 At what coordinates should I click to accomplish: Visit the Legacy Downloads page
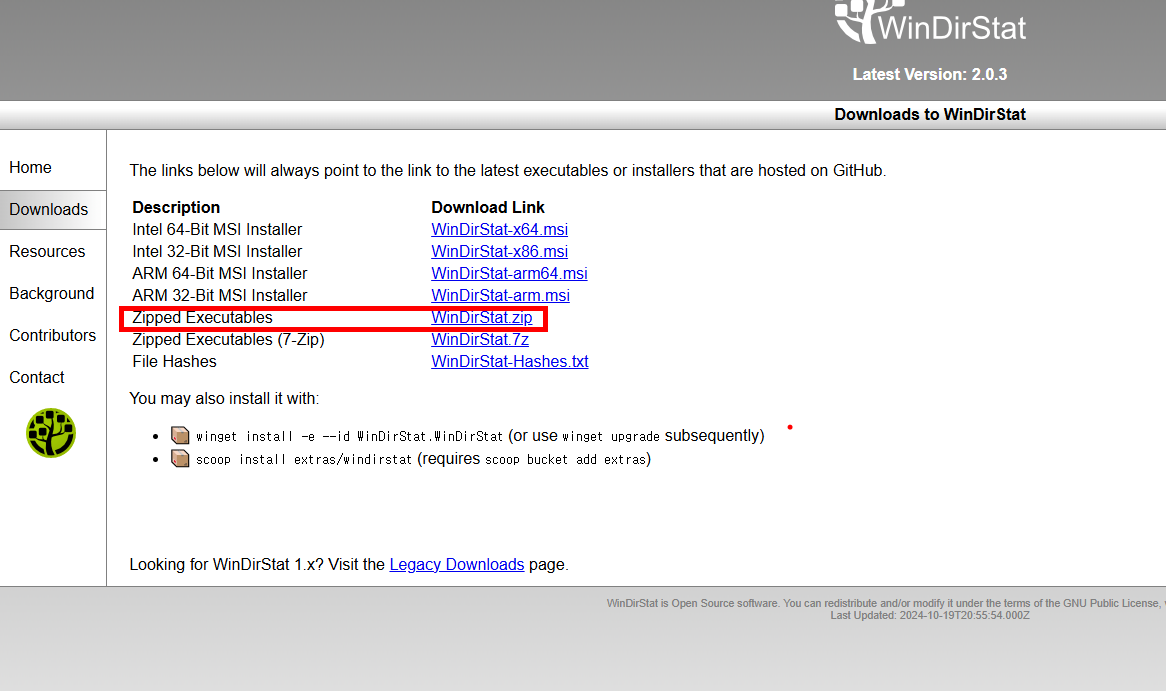point(457,565)
